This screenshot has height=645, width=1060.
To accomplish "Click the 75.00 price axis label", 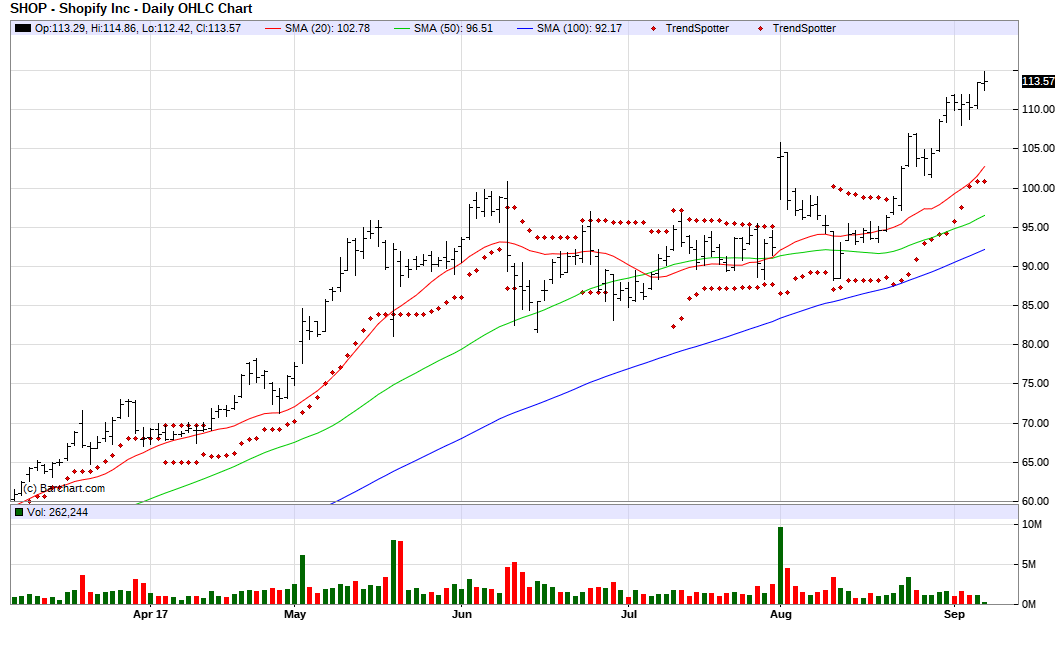I will tap(1038, 383).
